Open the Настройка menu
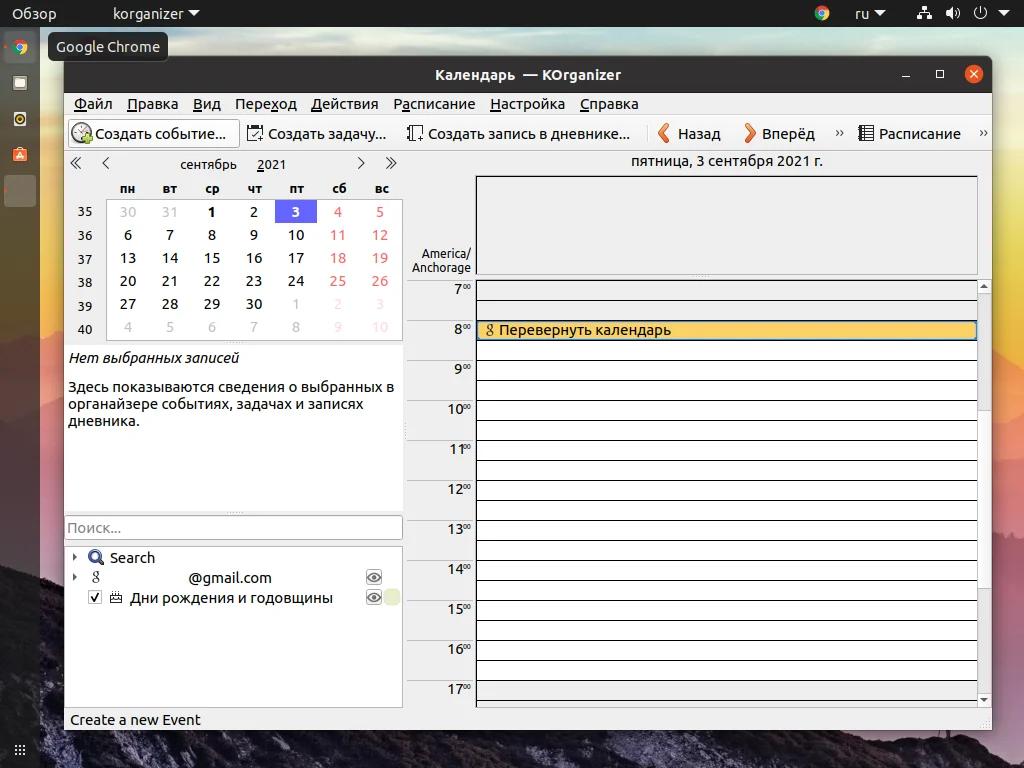Image resolution: width=1024 pixels, height=768 pixels. 527,104
